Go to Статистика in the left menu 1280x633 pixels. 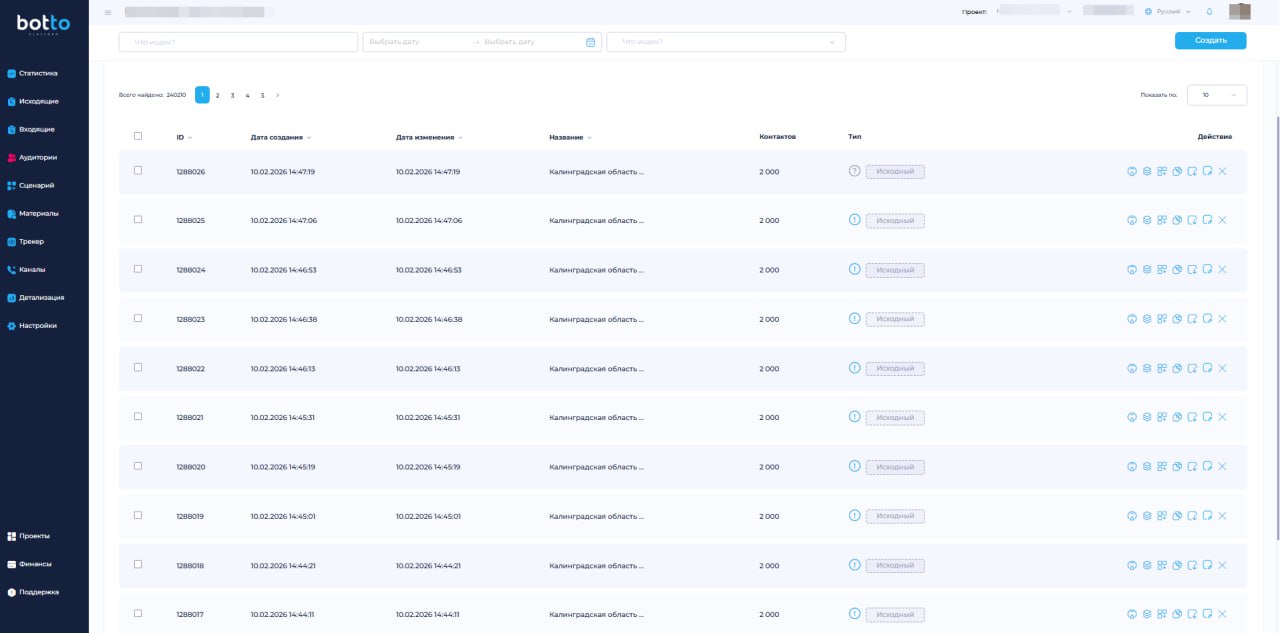[x=38, y=73]
